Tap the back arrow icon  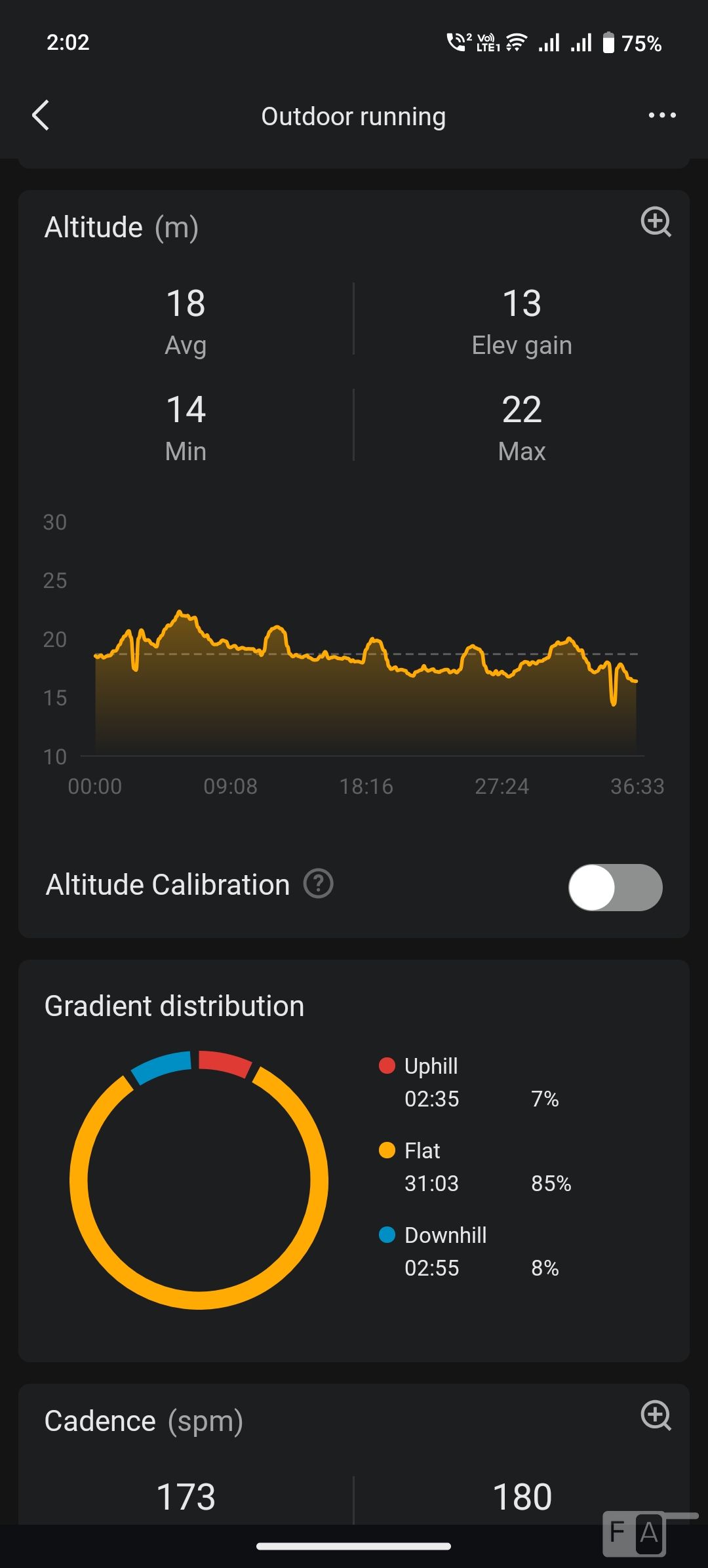[x=41, y=116]
